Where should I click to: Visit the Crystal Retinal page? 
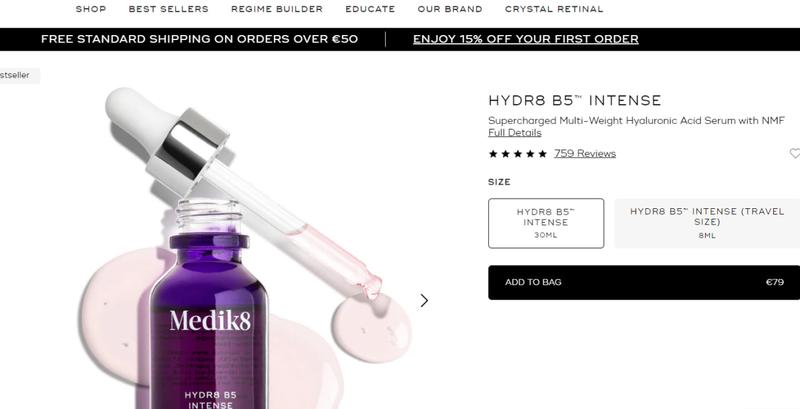click(x=554, y=9)
